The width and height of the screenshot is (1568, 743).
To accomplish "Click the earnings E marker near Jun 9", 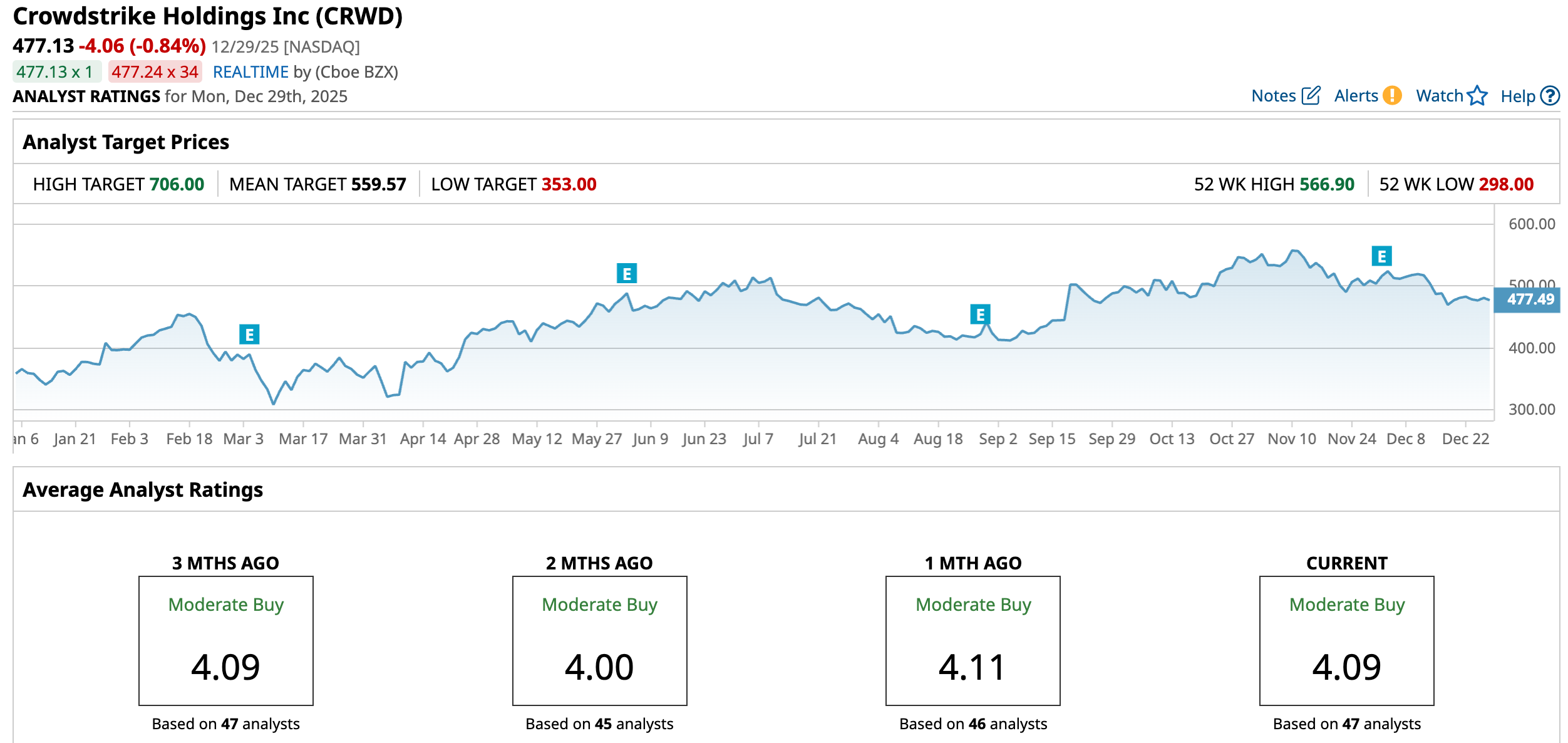I will (626, 274).
